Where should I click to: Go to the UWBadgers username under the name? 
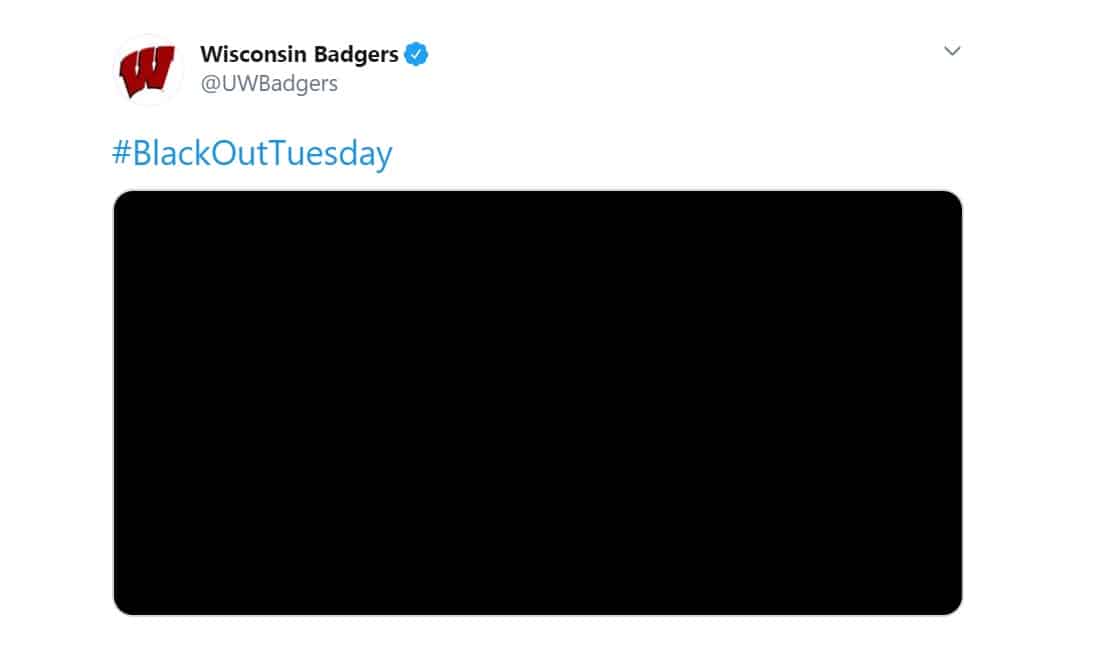click(x=269, y=84)
